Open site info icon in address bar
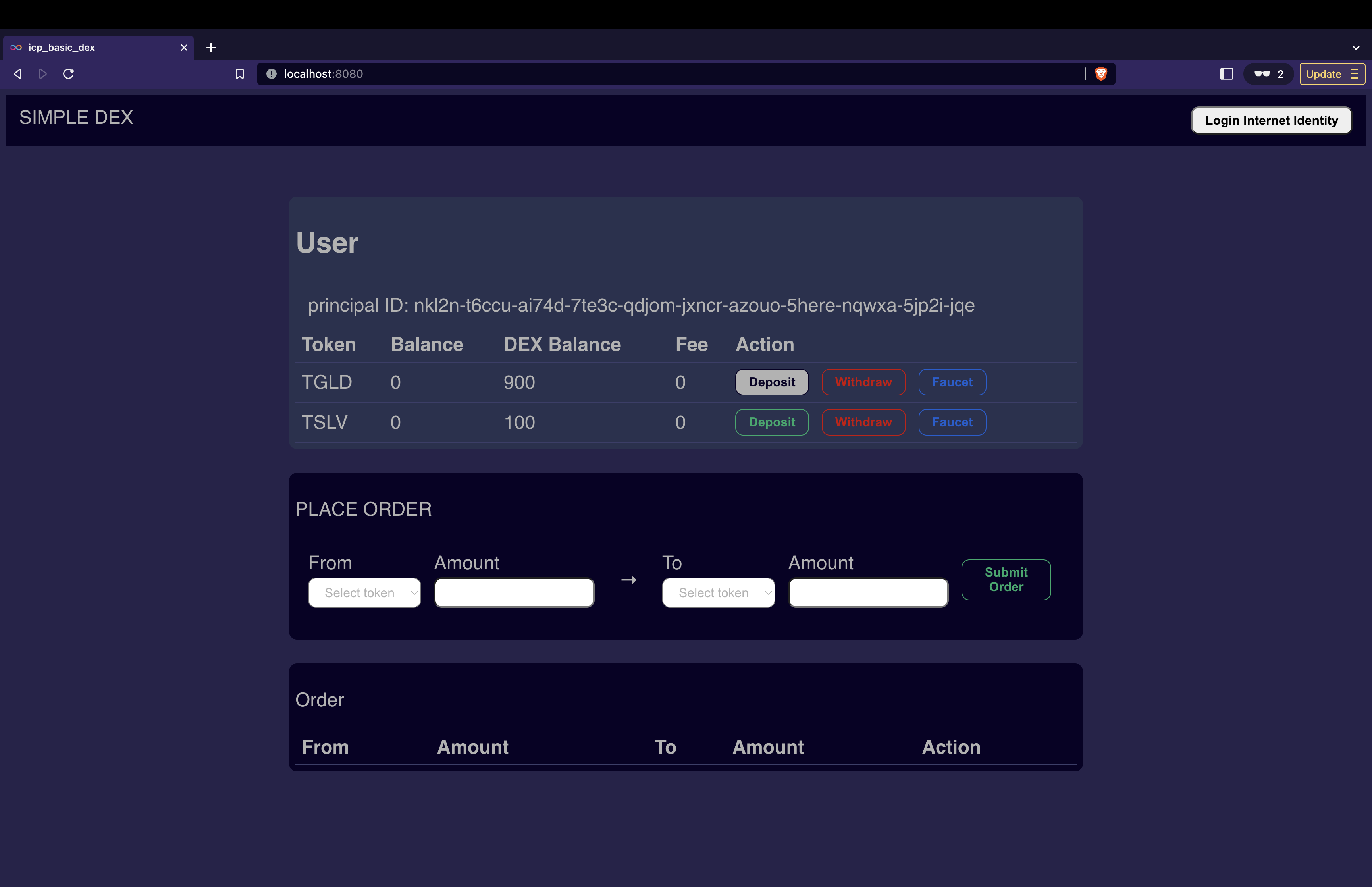The height and width of the screenshot is (887, 1372). pyautogui.click(x=271, y=74)
